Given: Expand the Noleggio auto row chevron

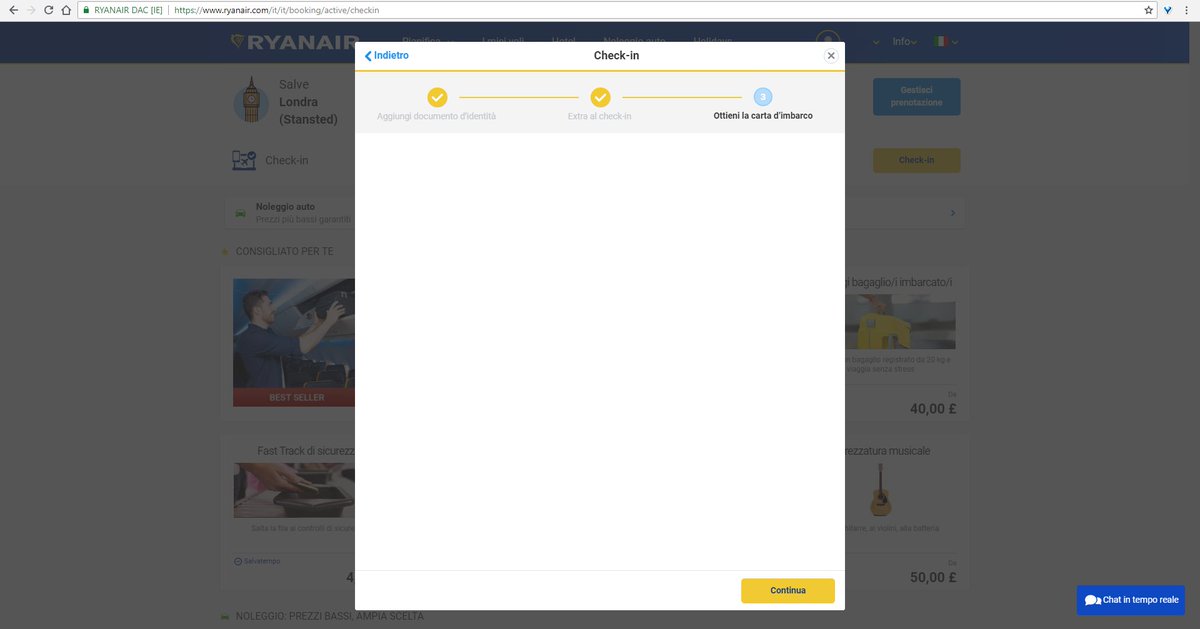Looking at the screenshot, I should coord(952,213).
